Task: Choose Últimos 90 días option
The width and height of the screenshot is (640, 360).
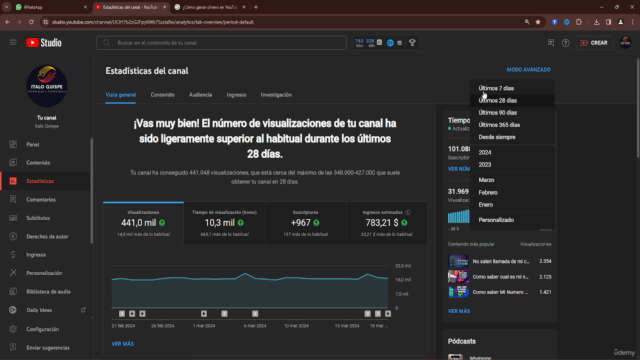Action: [512, 113]
